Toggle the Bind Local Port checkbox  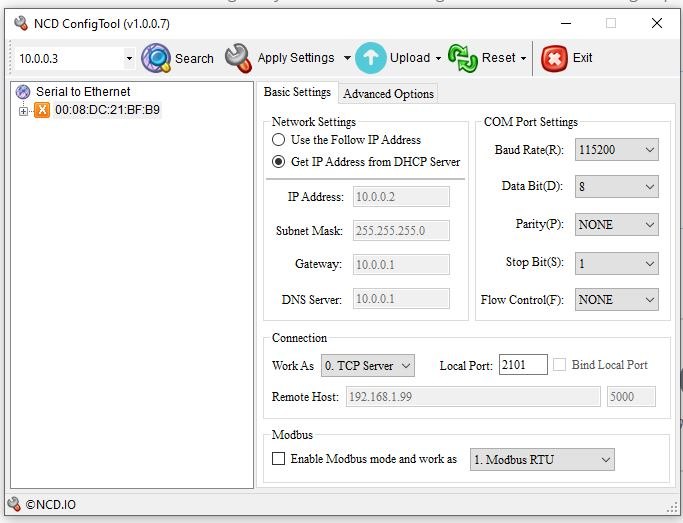(x=559, y=364)
